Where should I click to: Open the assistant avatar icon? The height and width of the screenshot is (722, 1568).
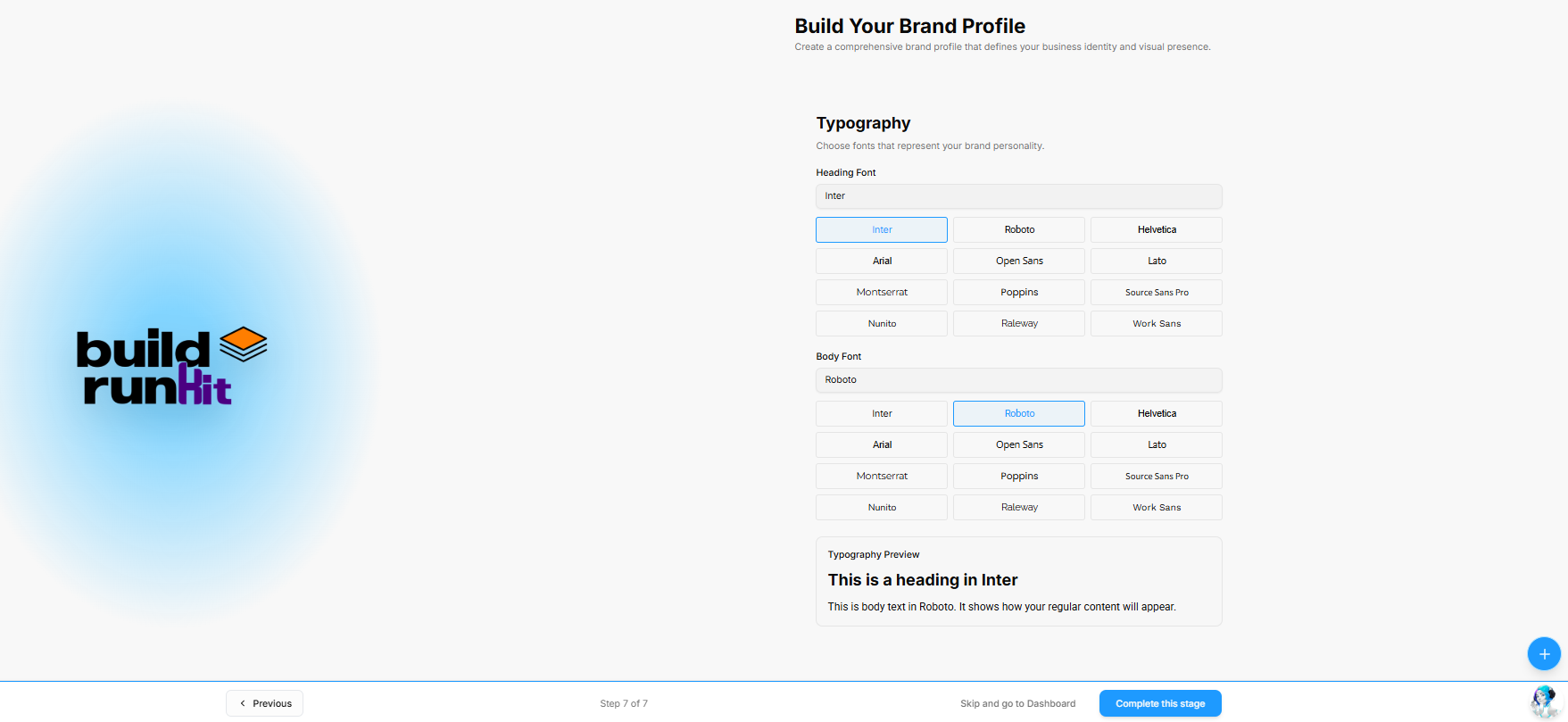[1544, 701]
